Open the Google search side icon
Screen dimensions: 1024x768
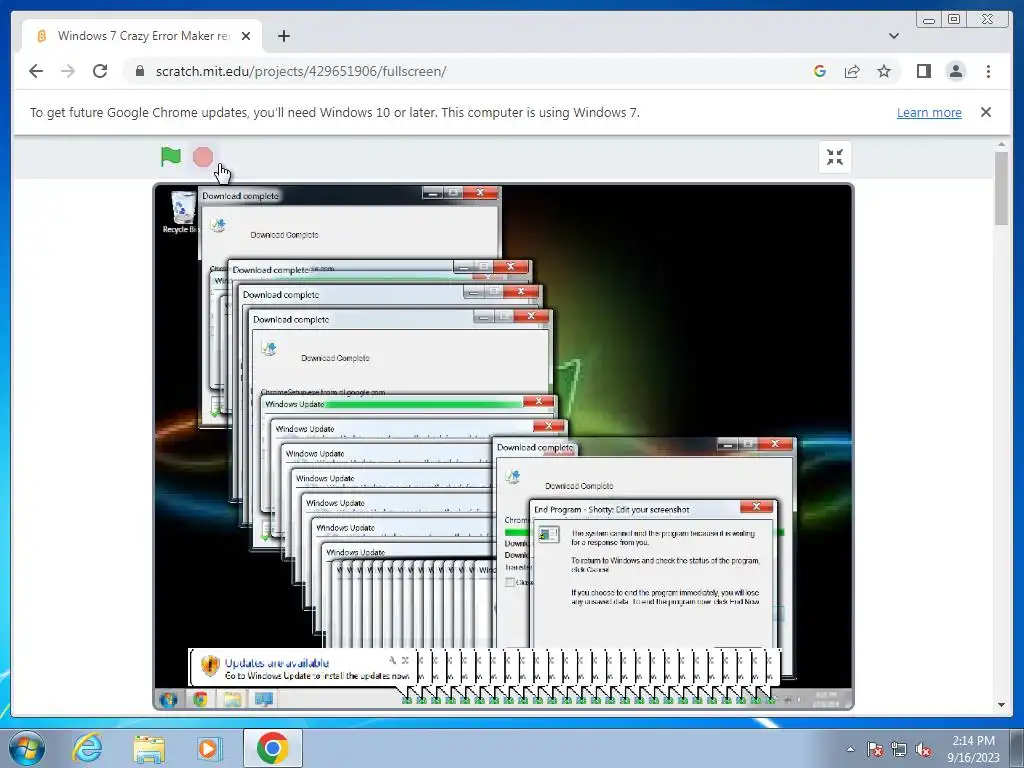click(820, 71)
